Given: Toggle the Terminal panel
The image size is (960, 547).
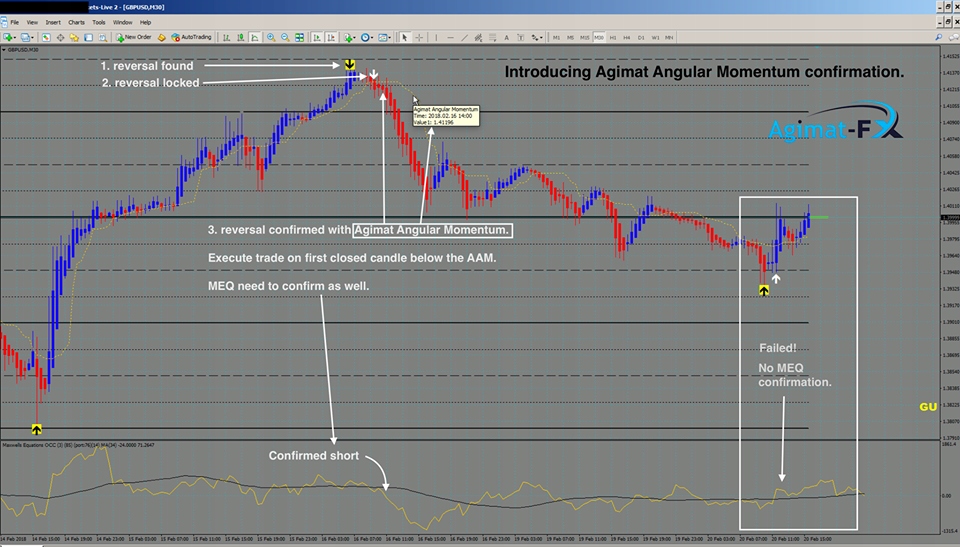Looking at the screenshot, I should [x=88, y=37].
